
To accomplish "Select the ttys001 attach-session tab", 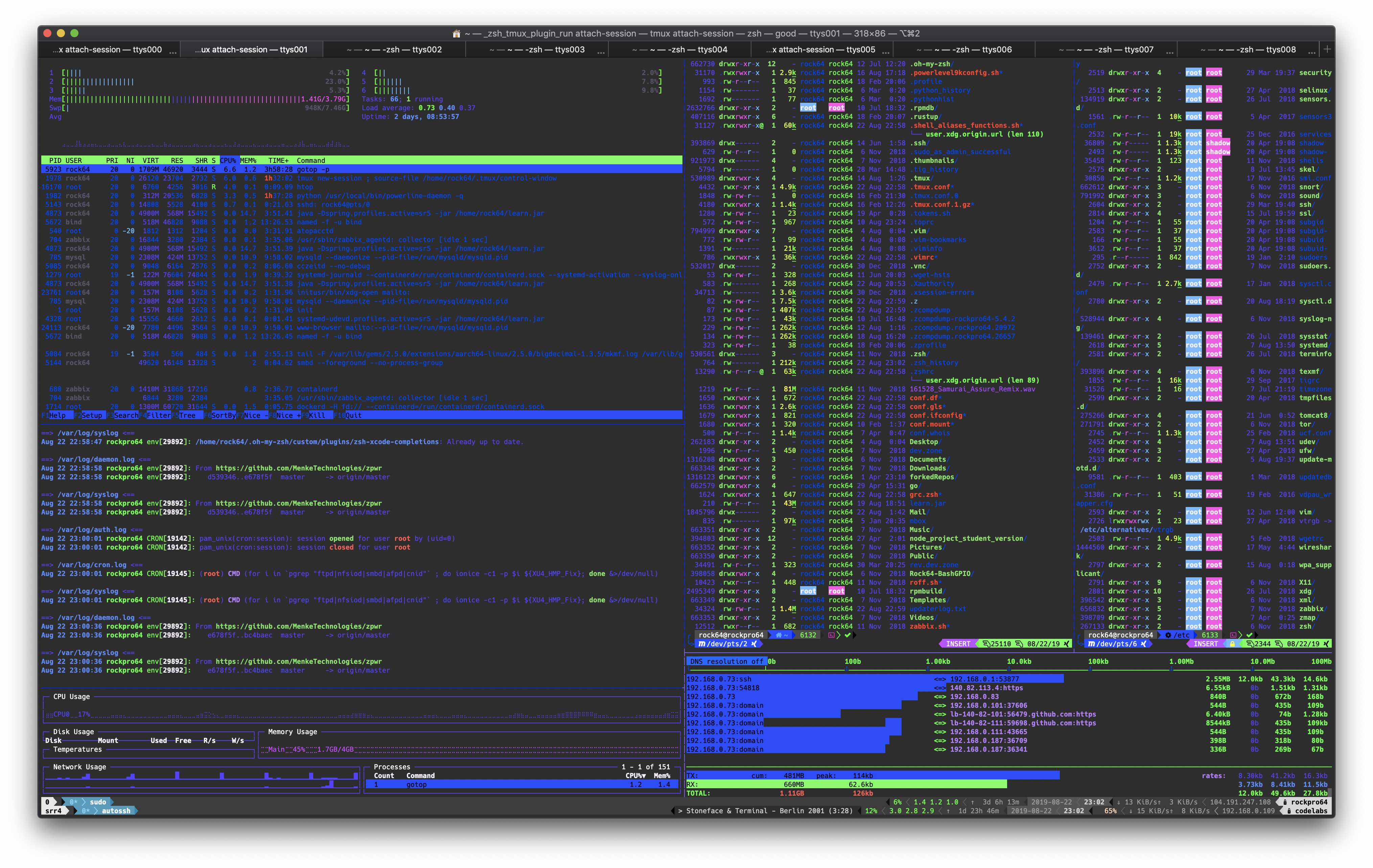I will [x=252, y=50].
